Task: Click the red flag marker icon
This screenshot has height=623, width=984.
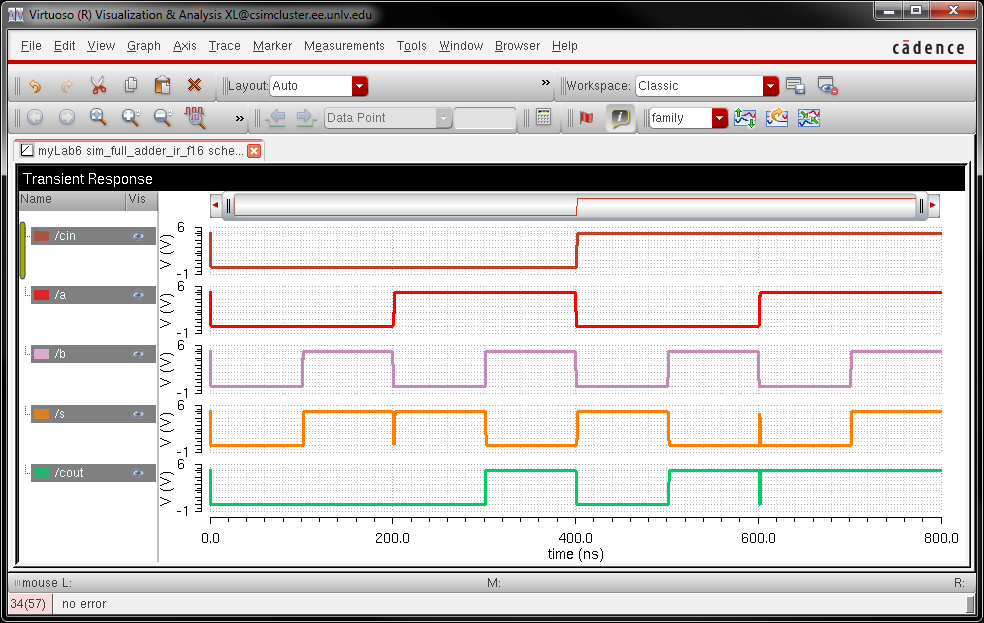Action: (x=586, y=118)
